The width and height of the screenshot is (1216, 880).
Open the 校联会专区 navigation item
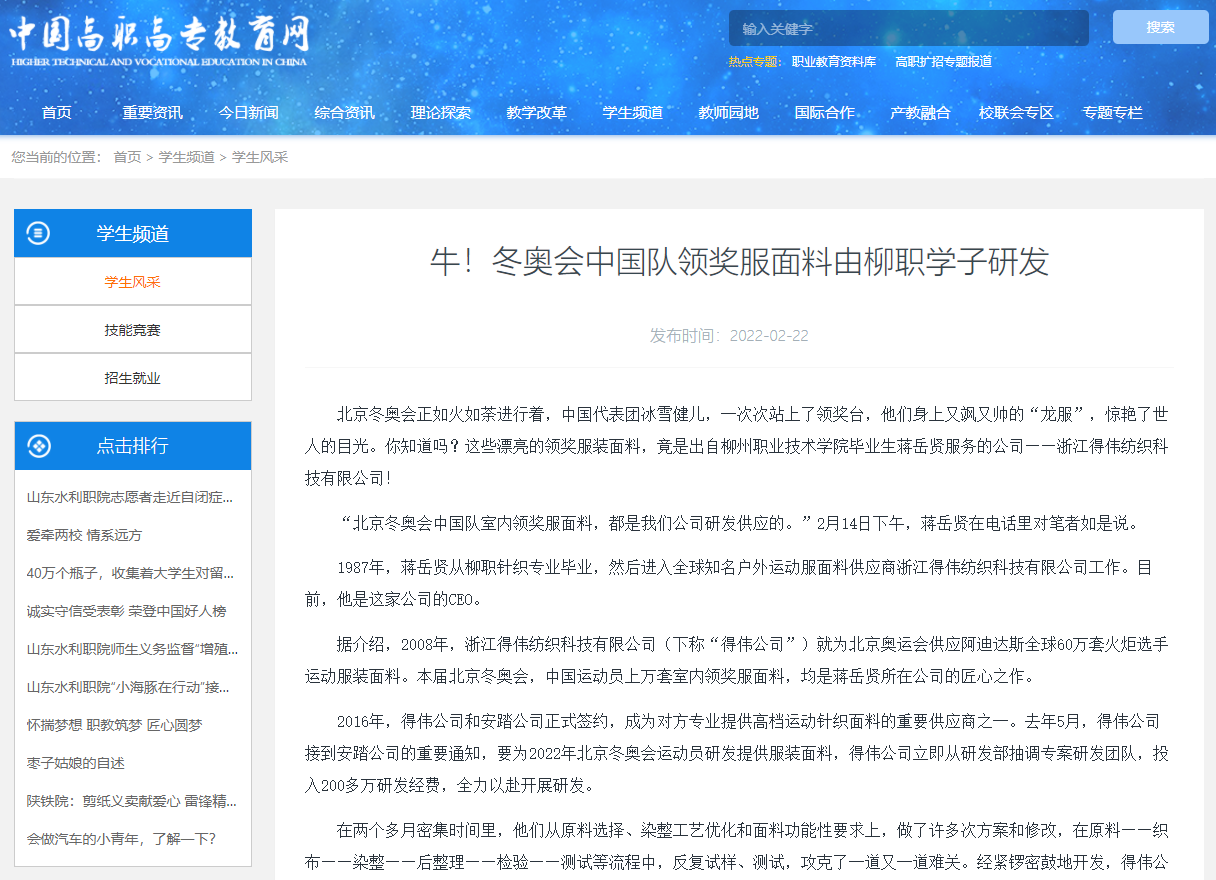1016,113
